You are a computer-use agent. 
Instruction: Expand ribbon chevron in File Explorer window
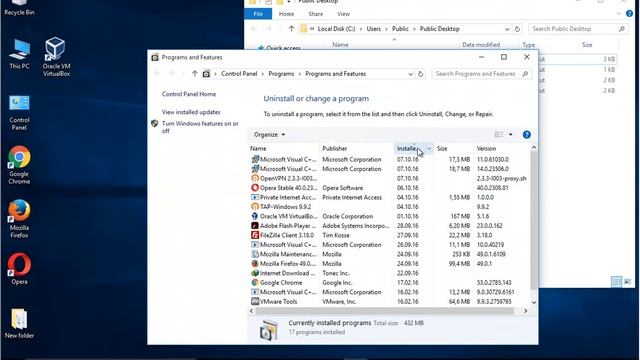coord(618,14)
